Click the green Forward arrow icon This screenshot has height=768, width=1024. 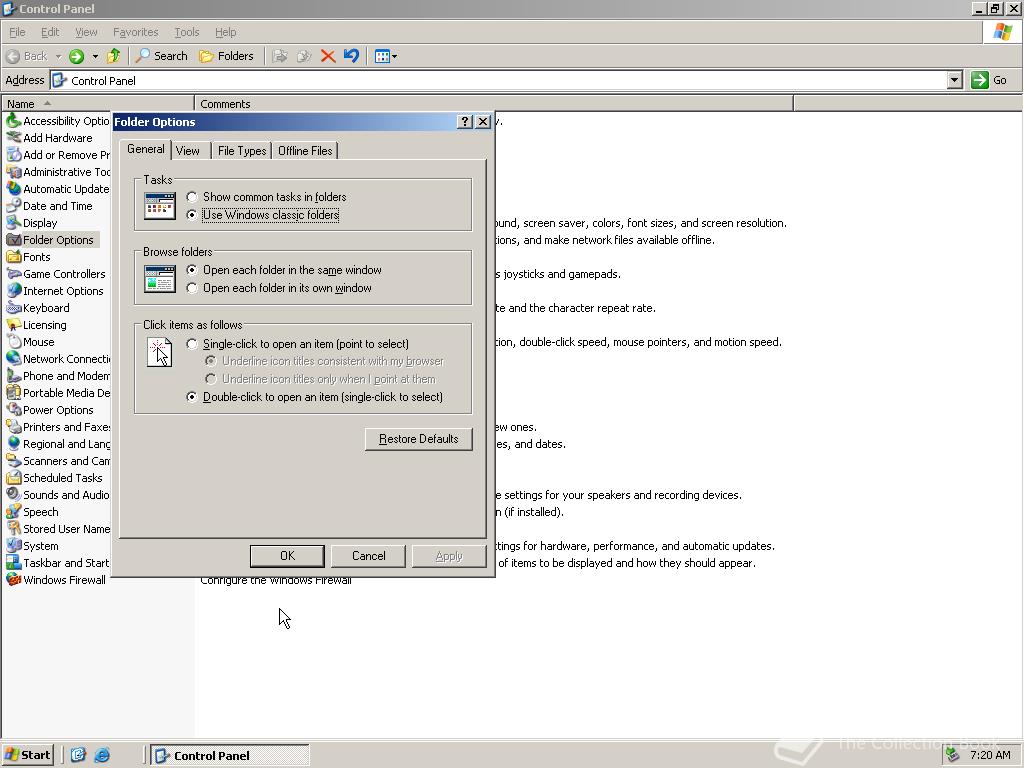point(76,56)
